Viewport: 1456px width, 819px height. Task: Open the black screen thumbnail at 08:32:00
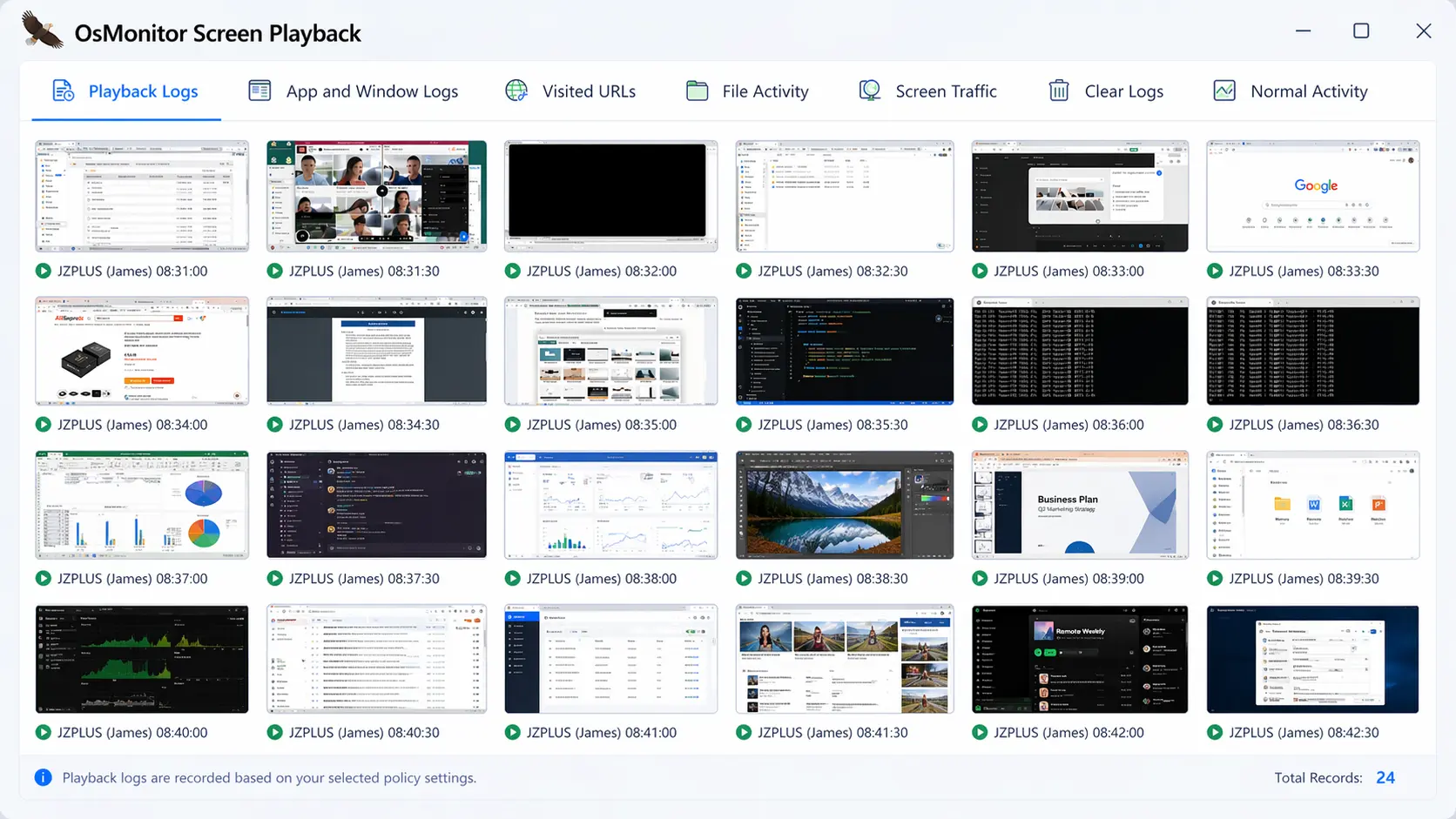(611, 197)
